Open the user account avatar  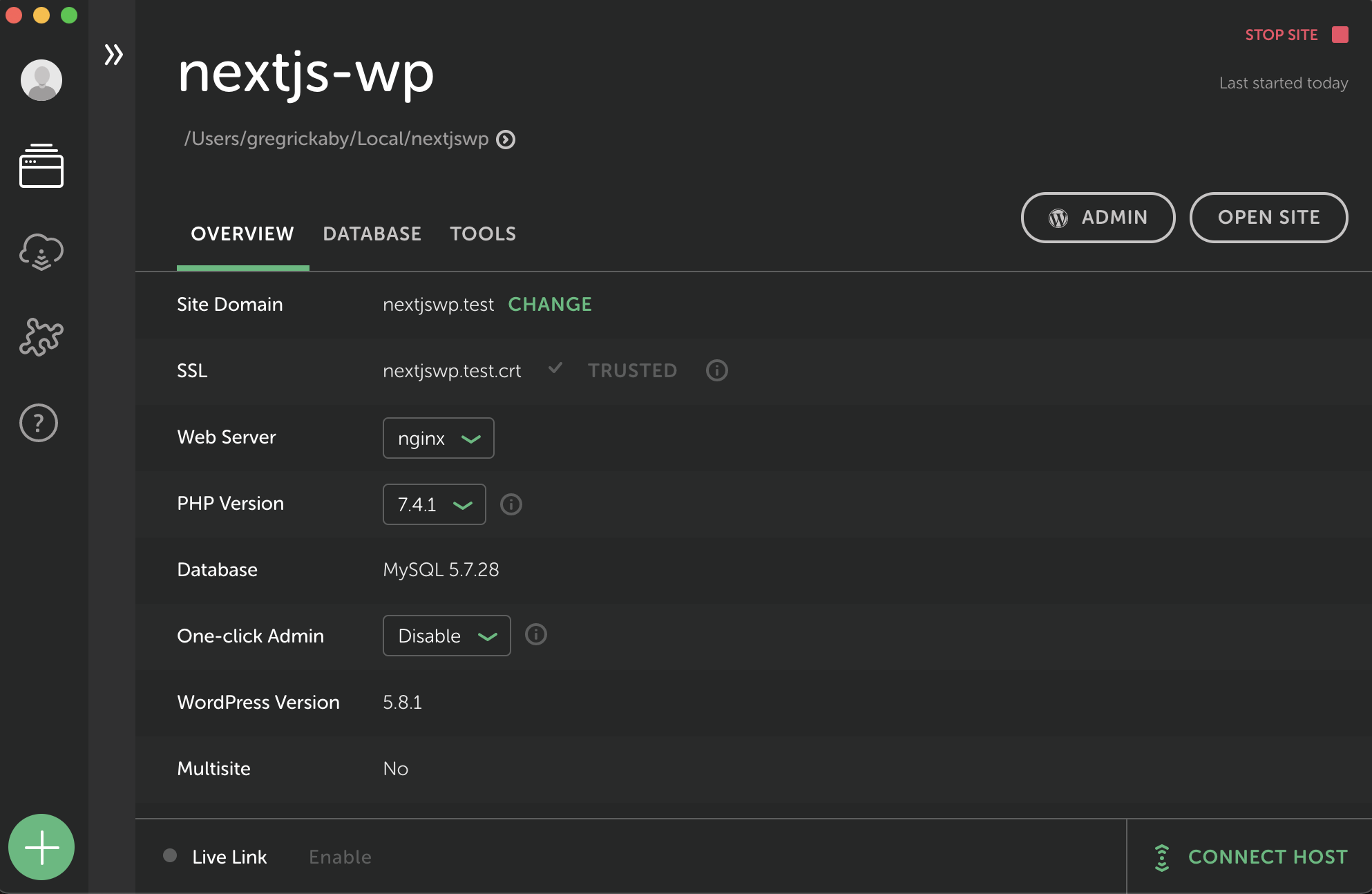point(41,80)
